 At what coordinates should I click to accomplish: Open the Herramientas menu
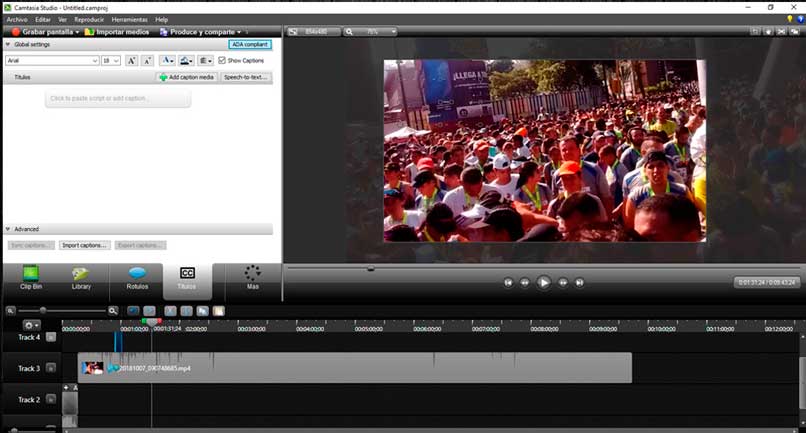(x=130, y=20)
